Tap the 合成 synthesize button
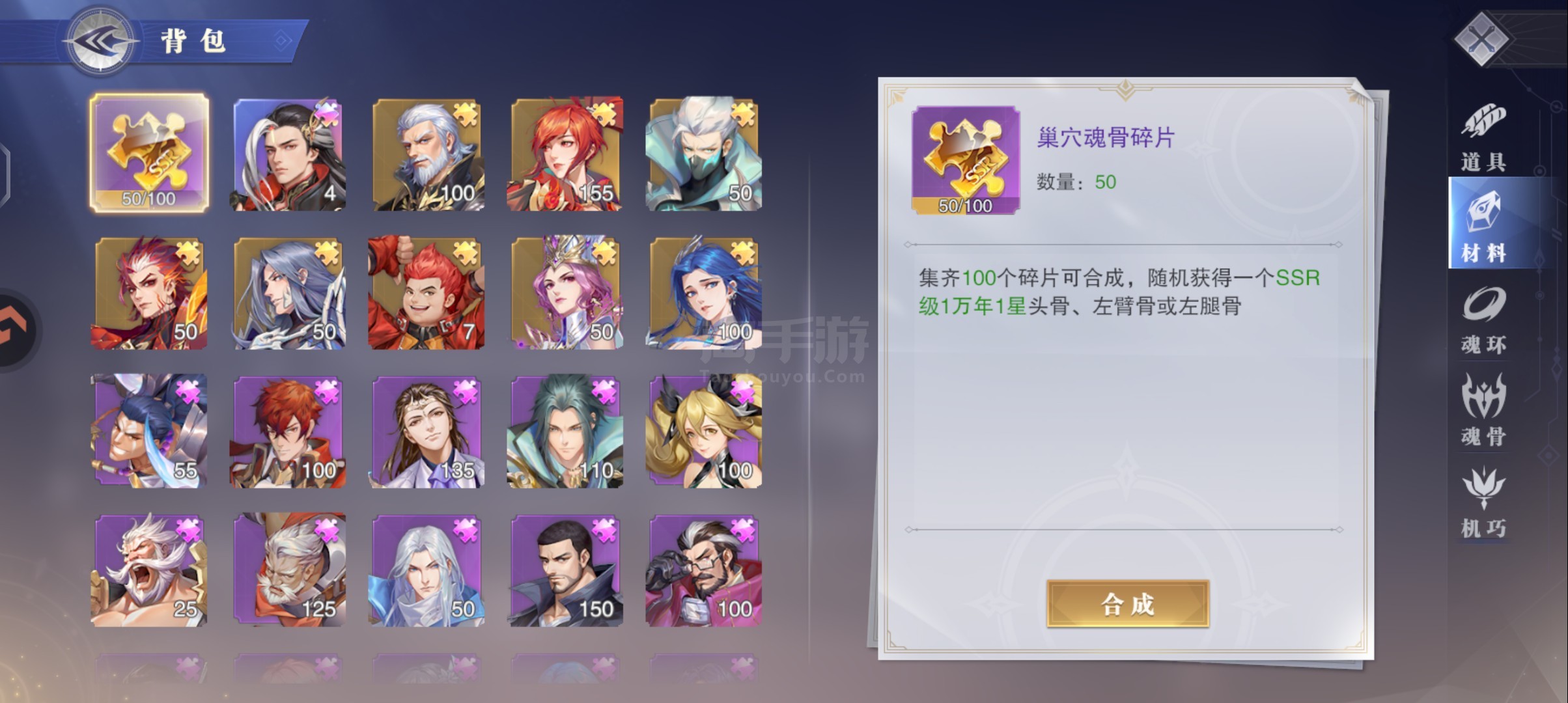The image size is (1568, 703). tap(1128, 604)
